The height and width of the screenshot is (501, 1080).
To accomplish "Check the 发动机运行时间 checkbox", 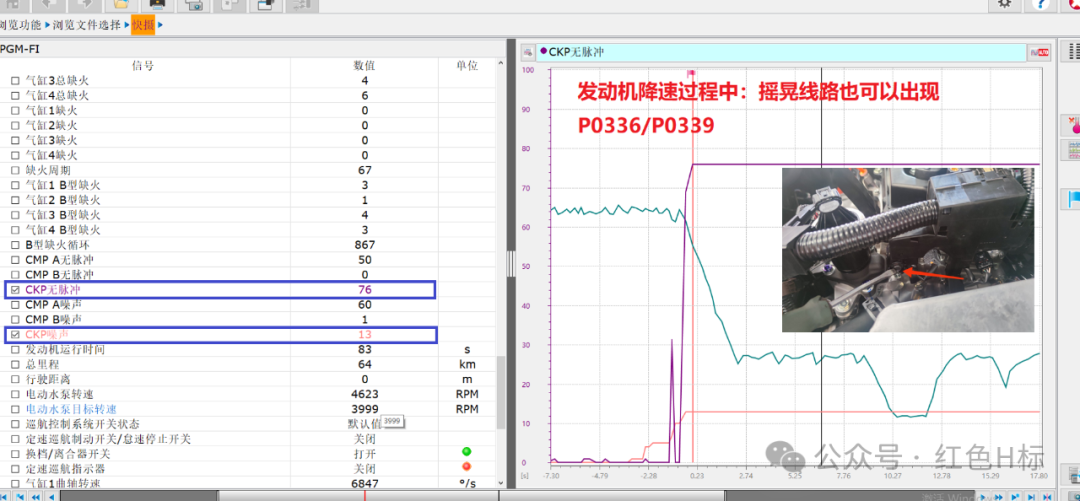I will coord(15,350).
